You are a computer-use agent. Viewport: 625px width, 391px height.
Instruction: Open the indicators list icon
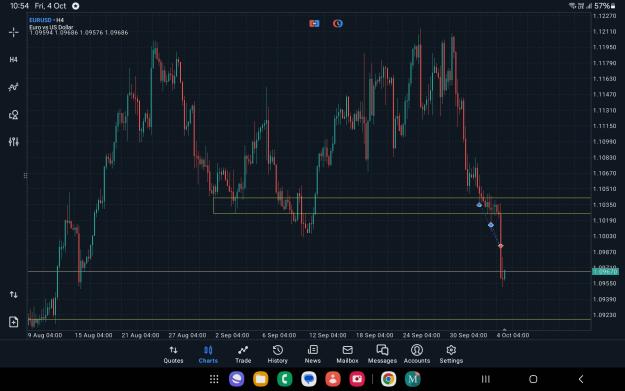14,87
